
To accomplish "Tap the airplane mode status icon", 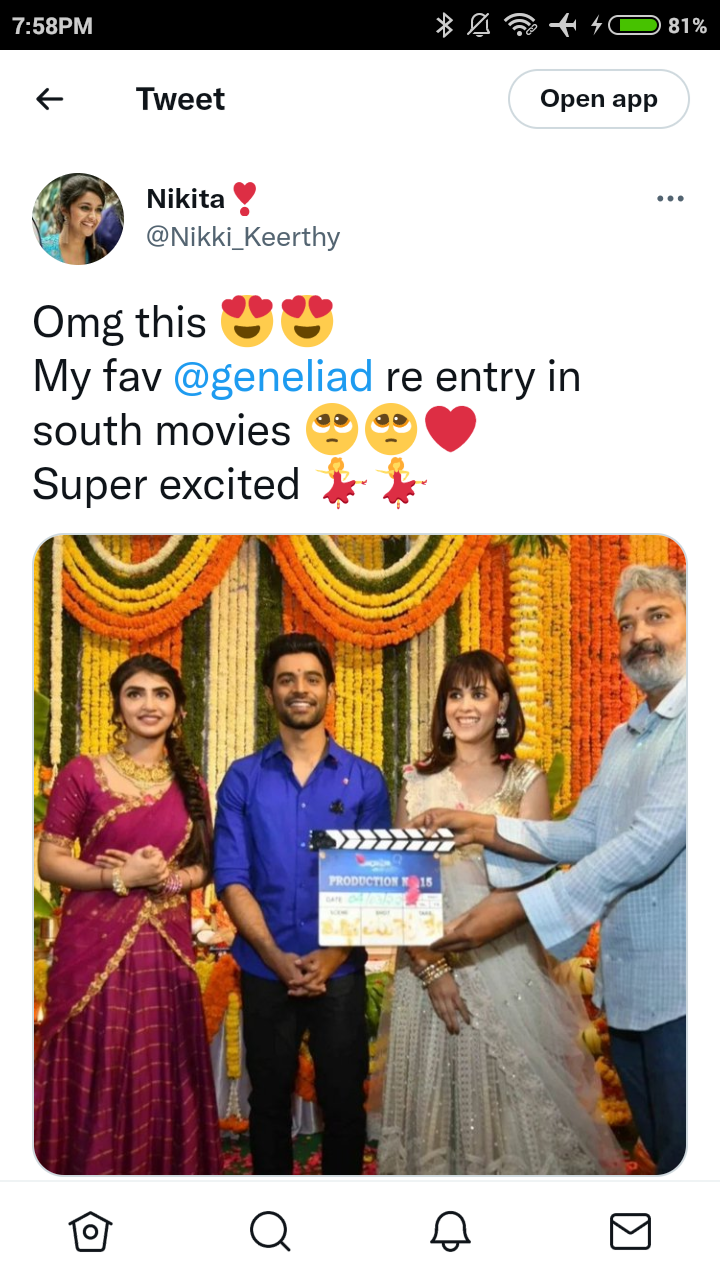I will [x=564, y=25].
